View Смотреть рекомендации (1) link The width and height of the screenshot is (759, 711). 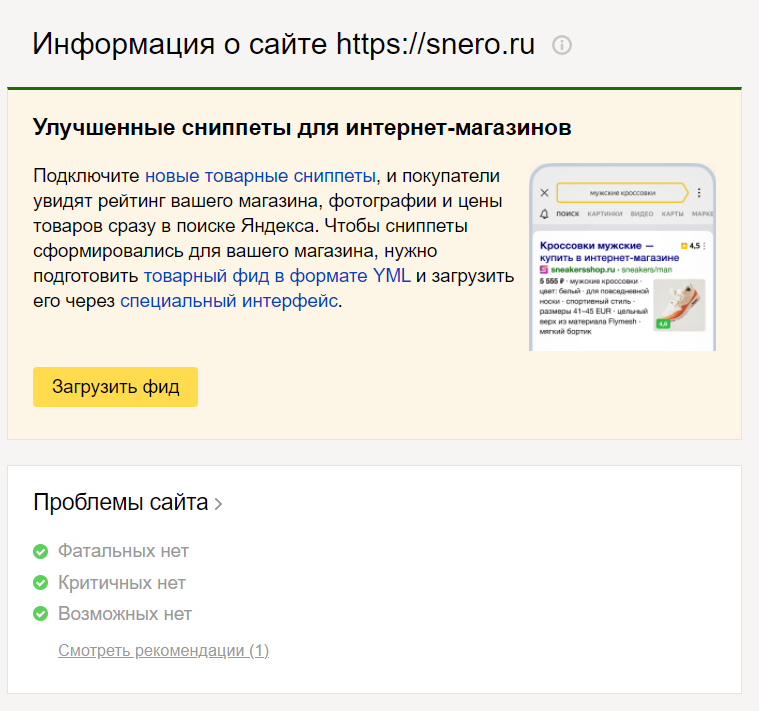click(163, 651)
